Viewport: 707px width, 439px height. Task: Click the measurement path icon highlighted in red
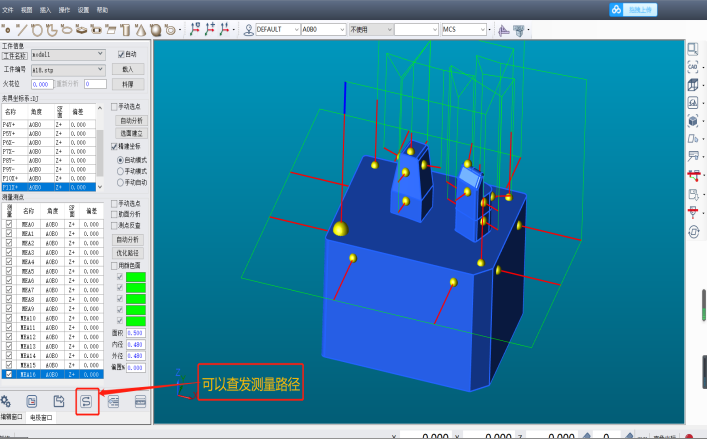point(86,400)
